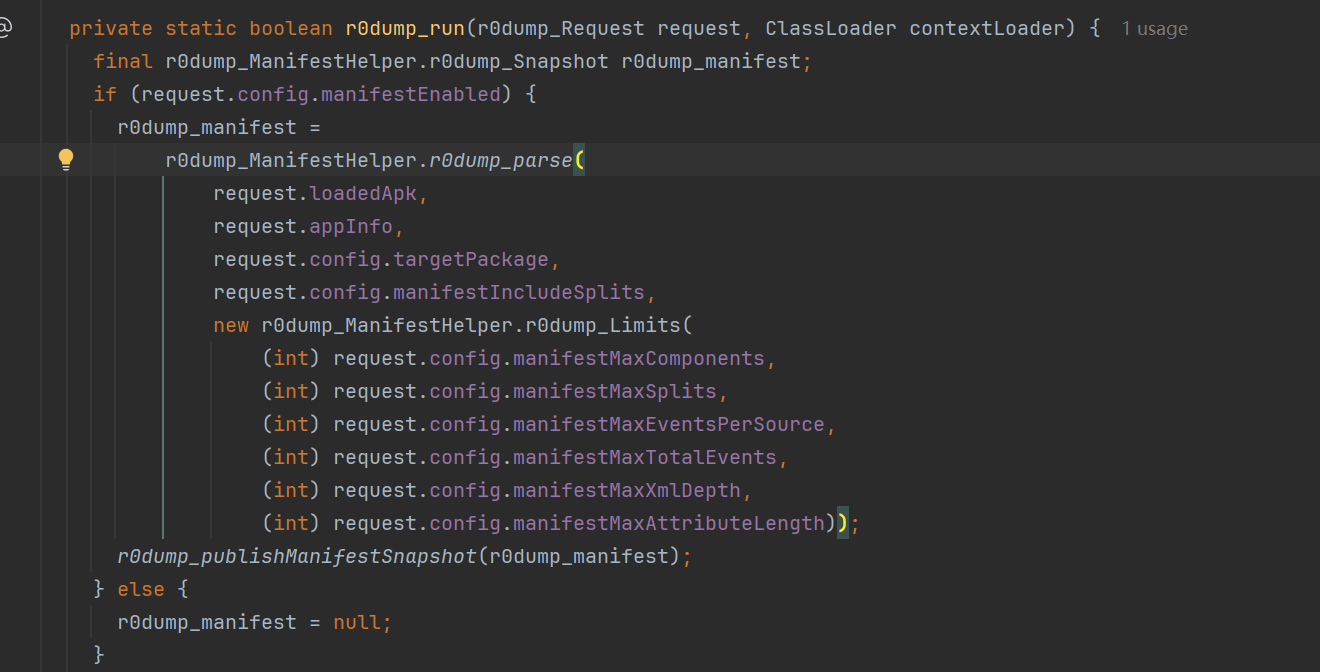Click the ClassLoader type name

coord(831,28)
